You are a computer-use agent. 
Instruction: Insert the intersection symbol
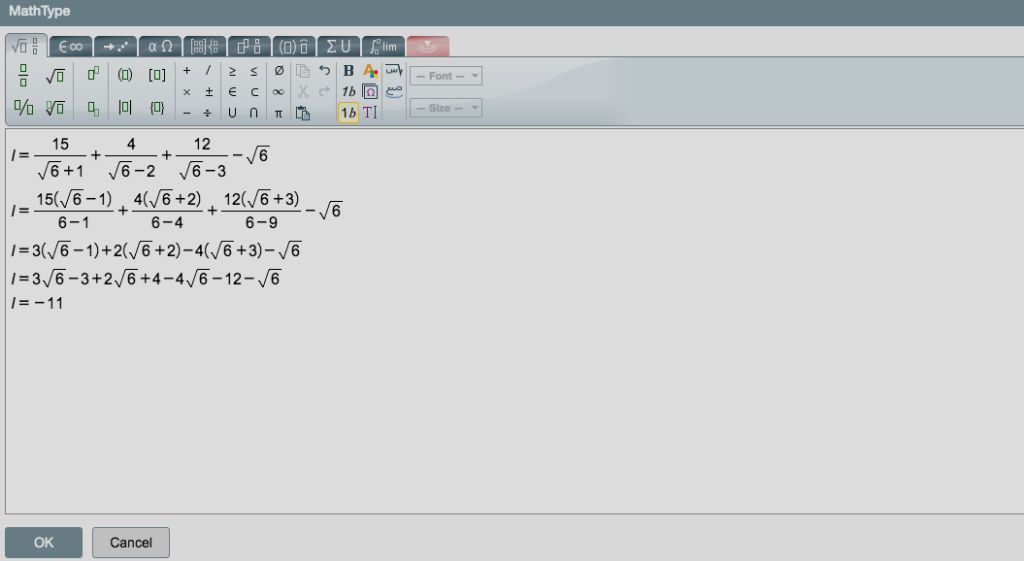coord(254,113)
